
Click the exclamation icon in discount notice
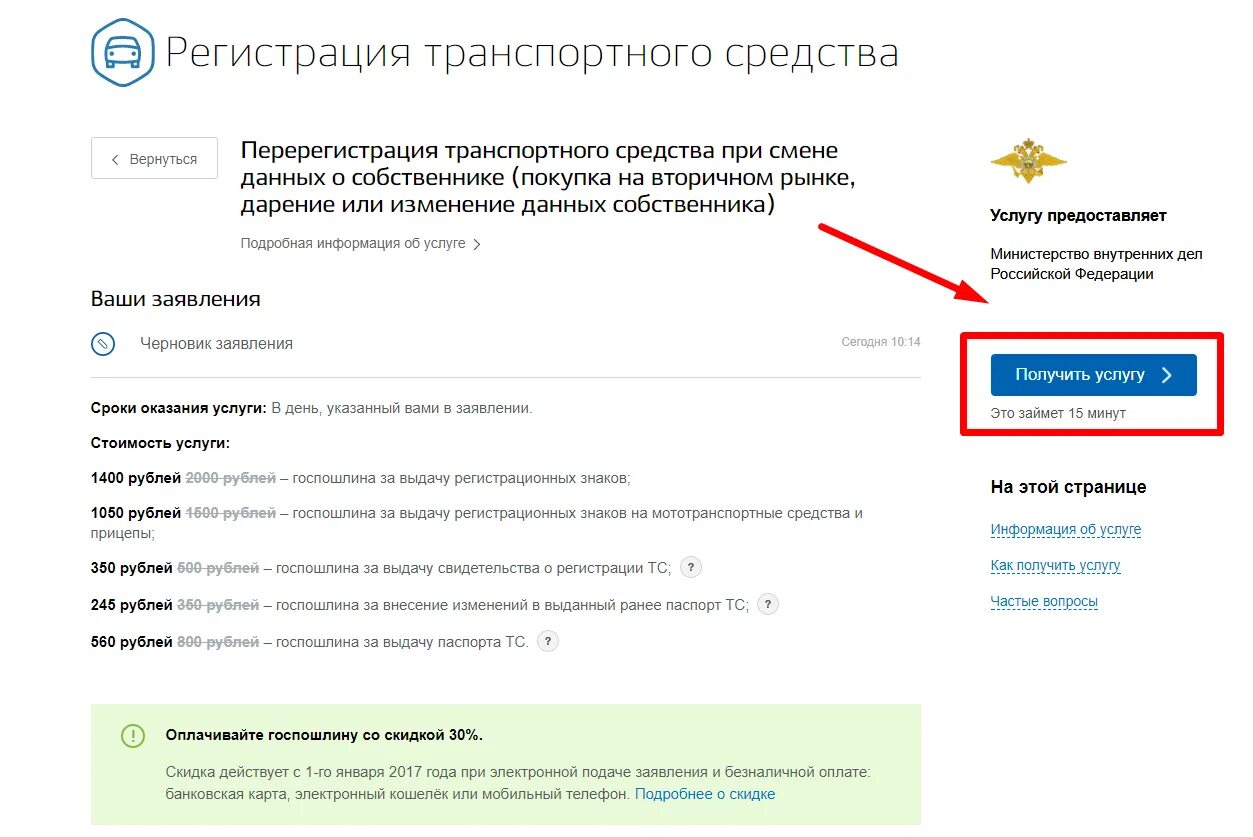[133, 736]
